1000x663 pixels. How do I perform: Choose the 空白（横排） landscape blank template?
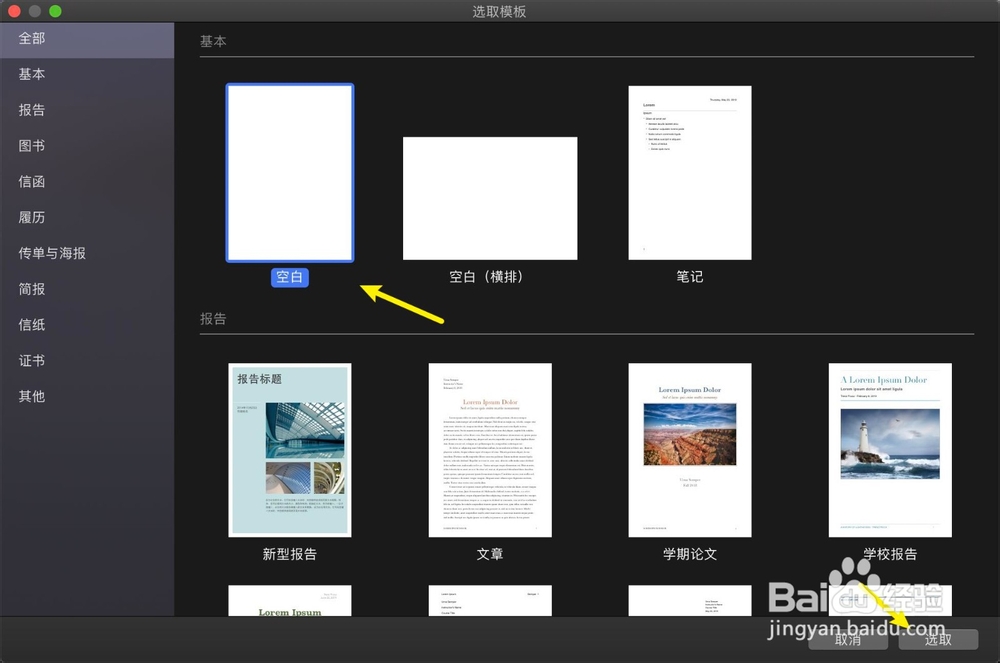[489, 197]
